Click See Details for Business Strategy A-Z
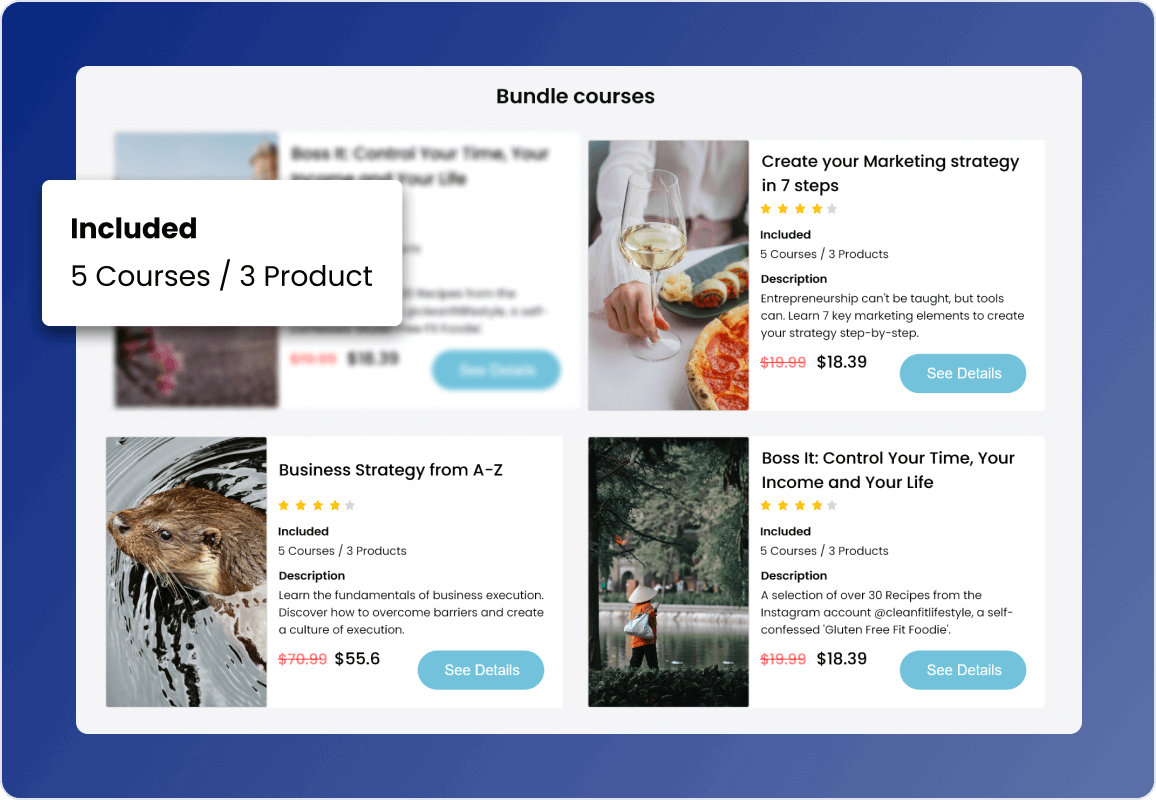1156x800 pixels. (481, 669)
